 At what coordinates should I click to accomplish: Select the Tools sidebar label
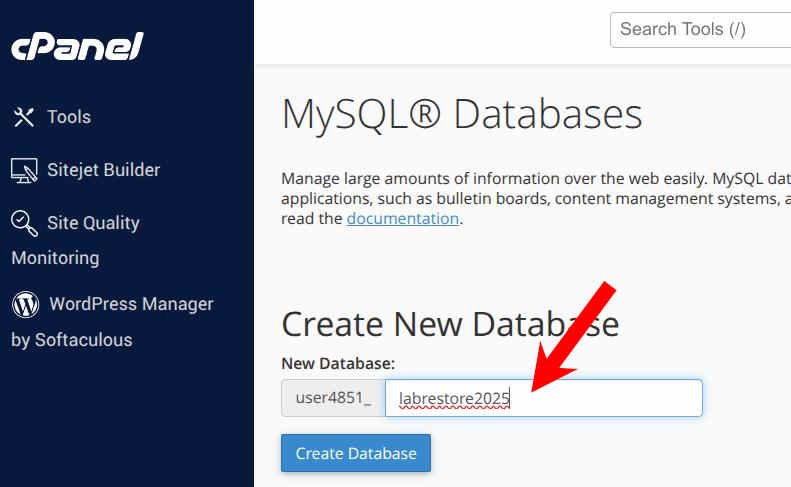(x=69, y=117)
